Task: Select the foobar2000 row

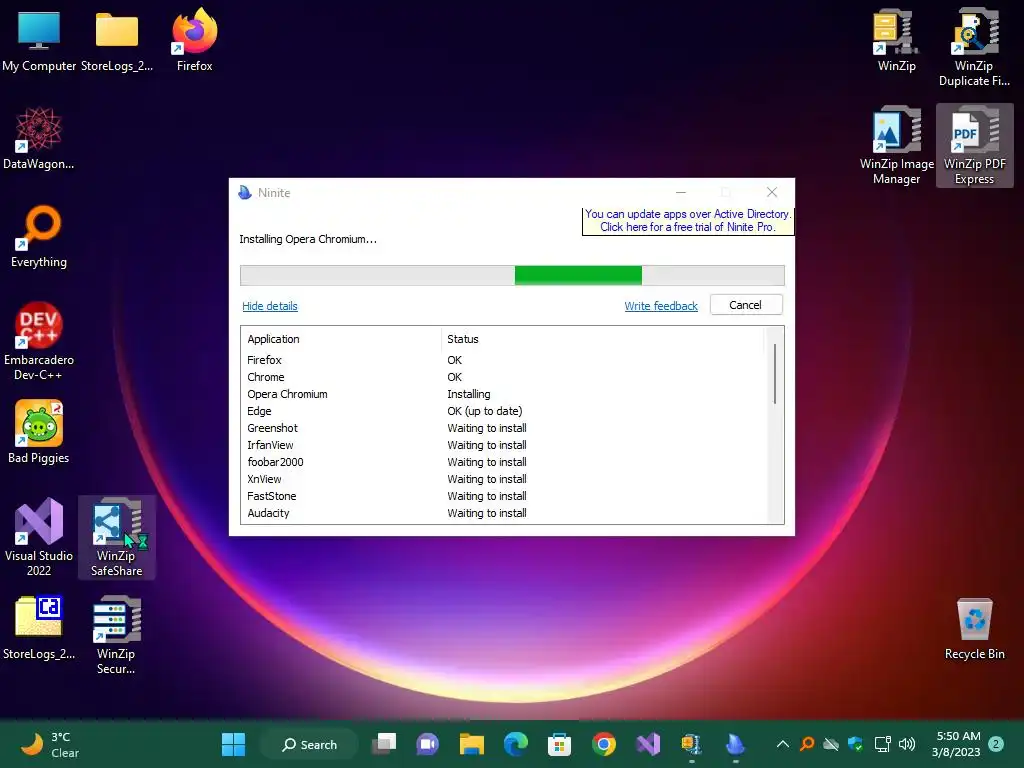Action: [503, 462]
